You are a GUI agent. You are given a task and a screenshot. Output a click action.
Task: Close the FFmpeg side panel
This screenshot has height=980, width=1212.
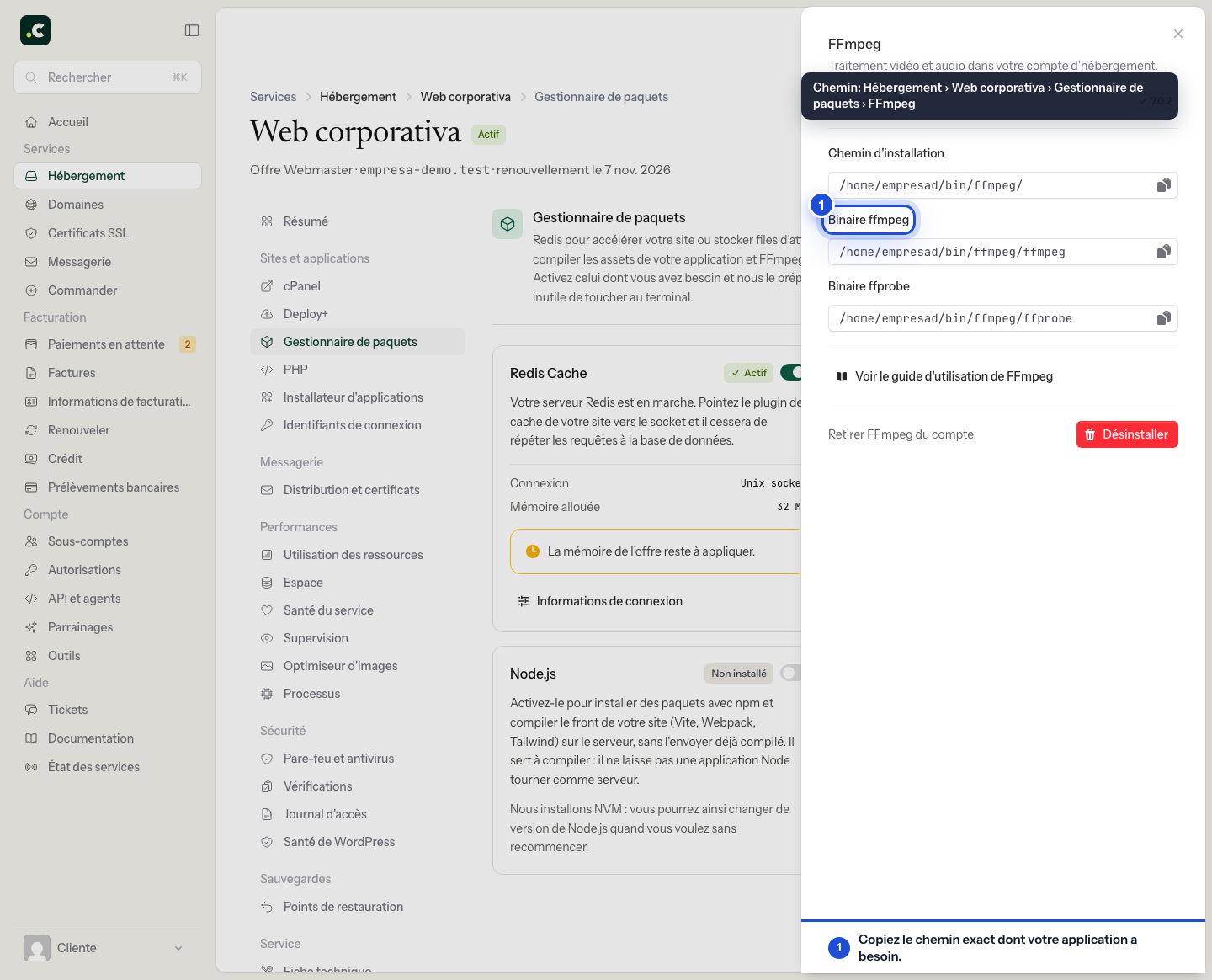1178,34
